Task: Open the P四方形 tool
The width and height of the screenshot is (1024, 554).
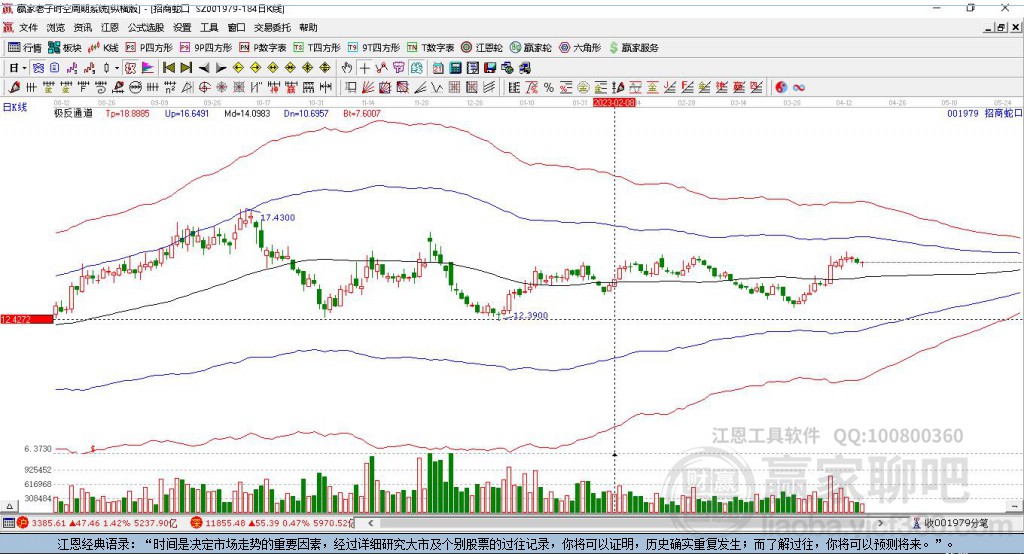Action: [x=149, y=48]
